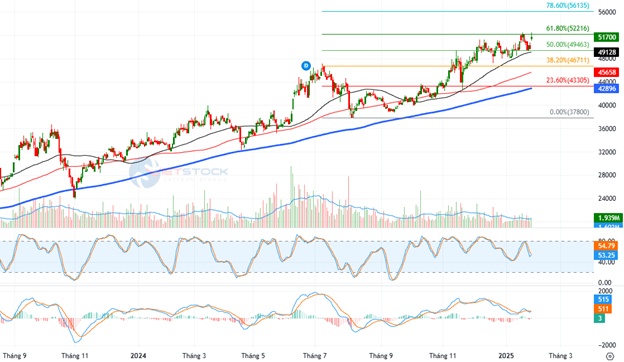624x362 pixels.
Task: Click the 36000 price axis label
Action: coord(607,129)
